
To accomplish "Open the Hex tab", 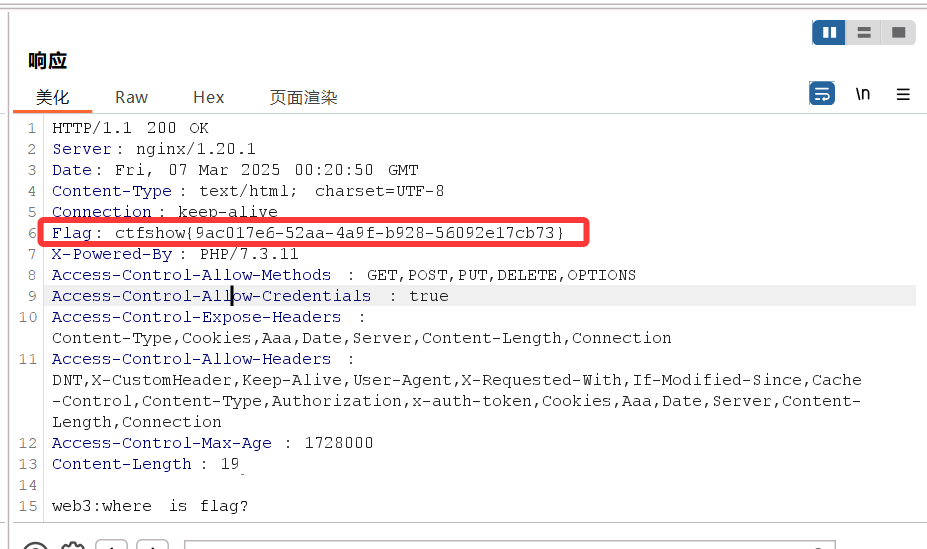I will coord(208,97).
